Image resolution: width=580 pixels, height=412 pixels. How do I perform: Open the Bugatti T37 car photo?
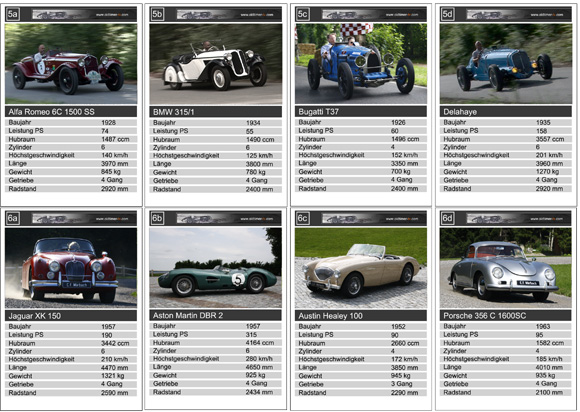[361, 64]
